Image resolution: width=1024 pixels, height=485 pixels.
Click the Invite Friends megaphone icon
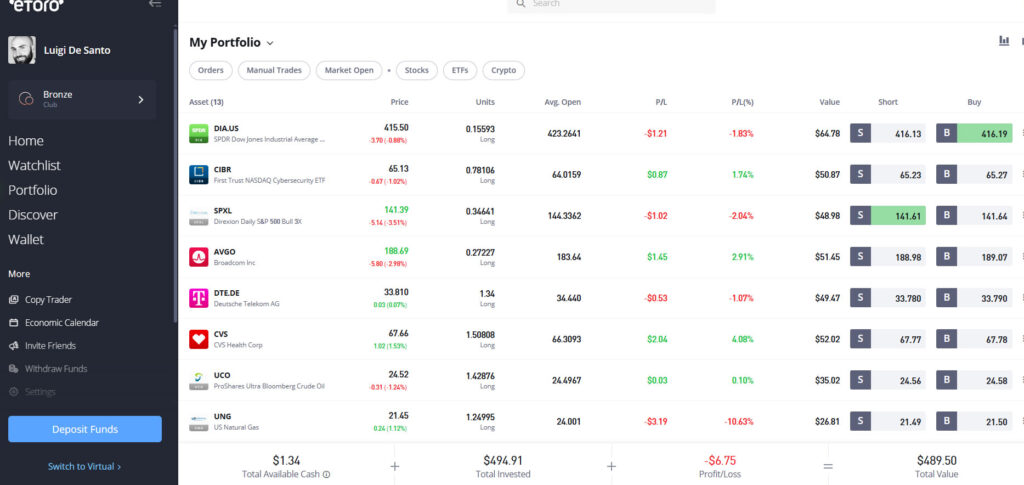(14, 346)
